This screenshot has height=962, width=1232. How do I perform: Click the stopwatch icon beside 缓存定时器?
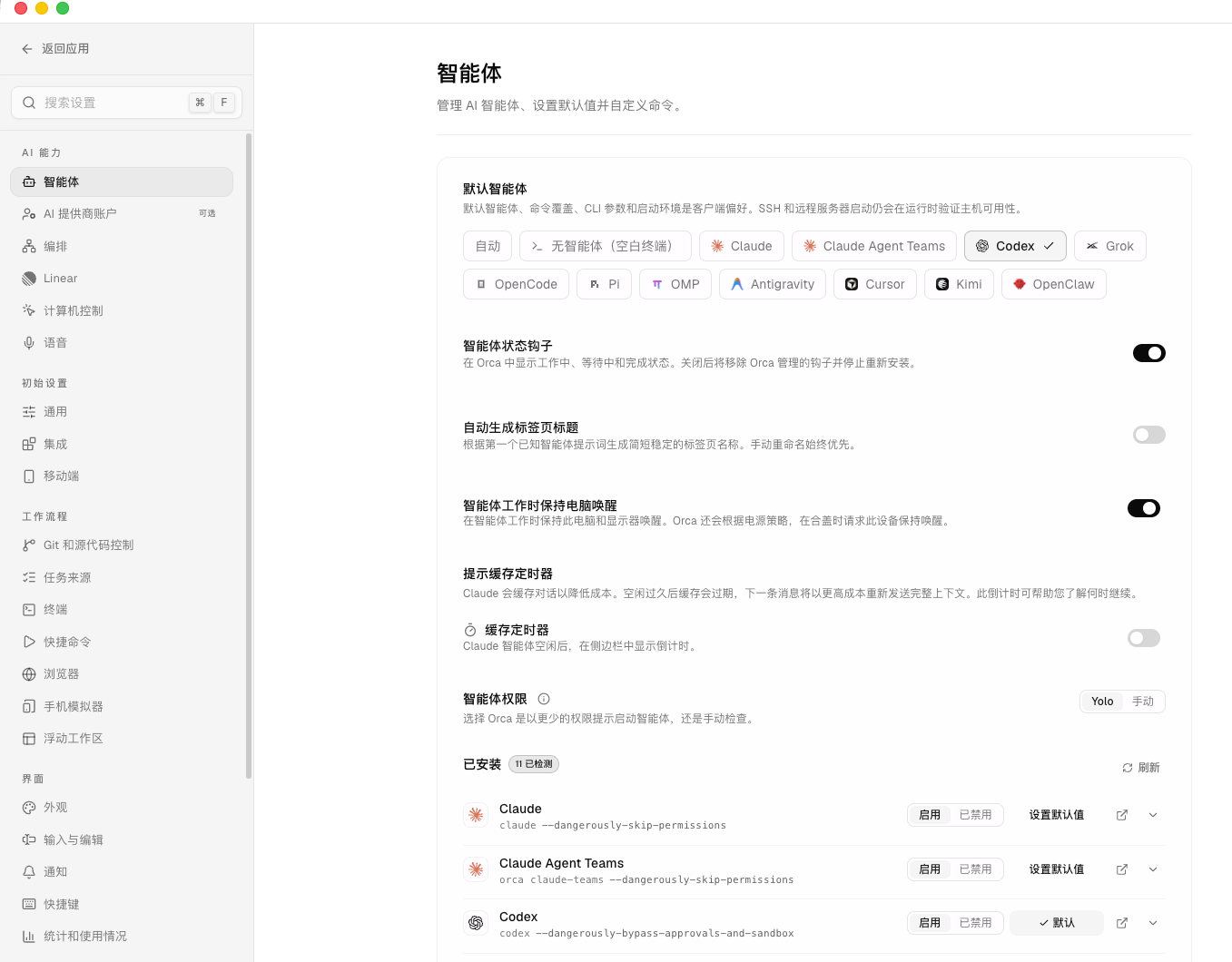pos(470,630)
